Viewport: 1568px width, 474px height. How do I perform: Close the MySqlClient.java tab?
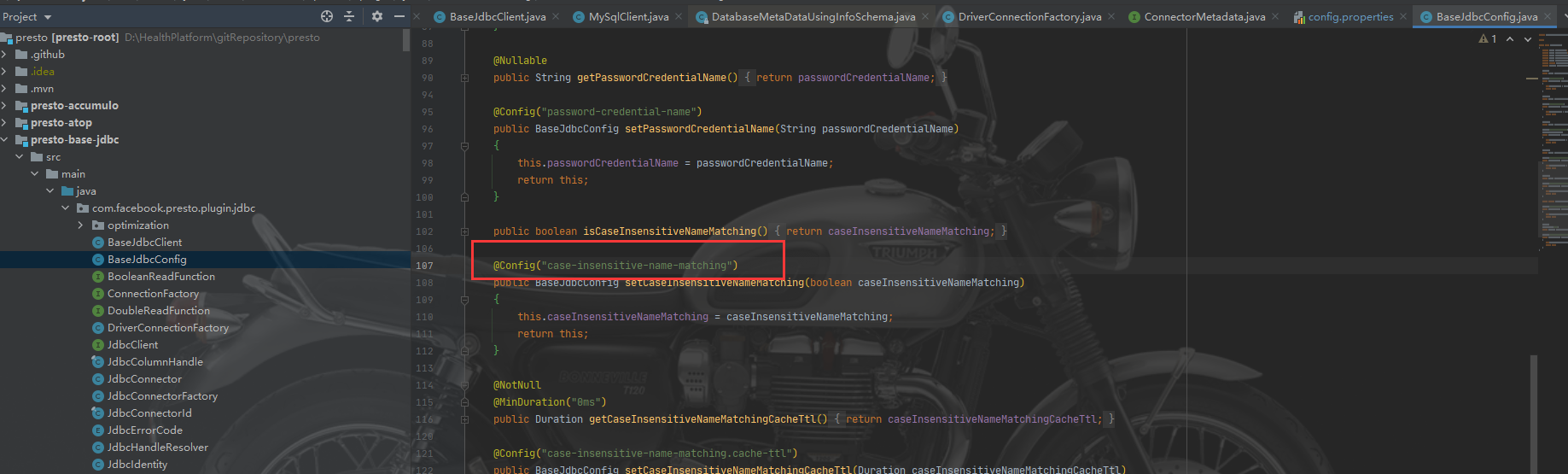[679, 16]
